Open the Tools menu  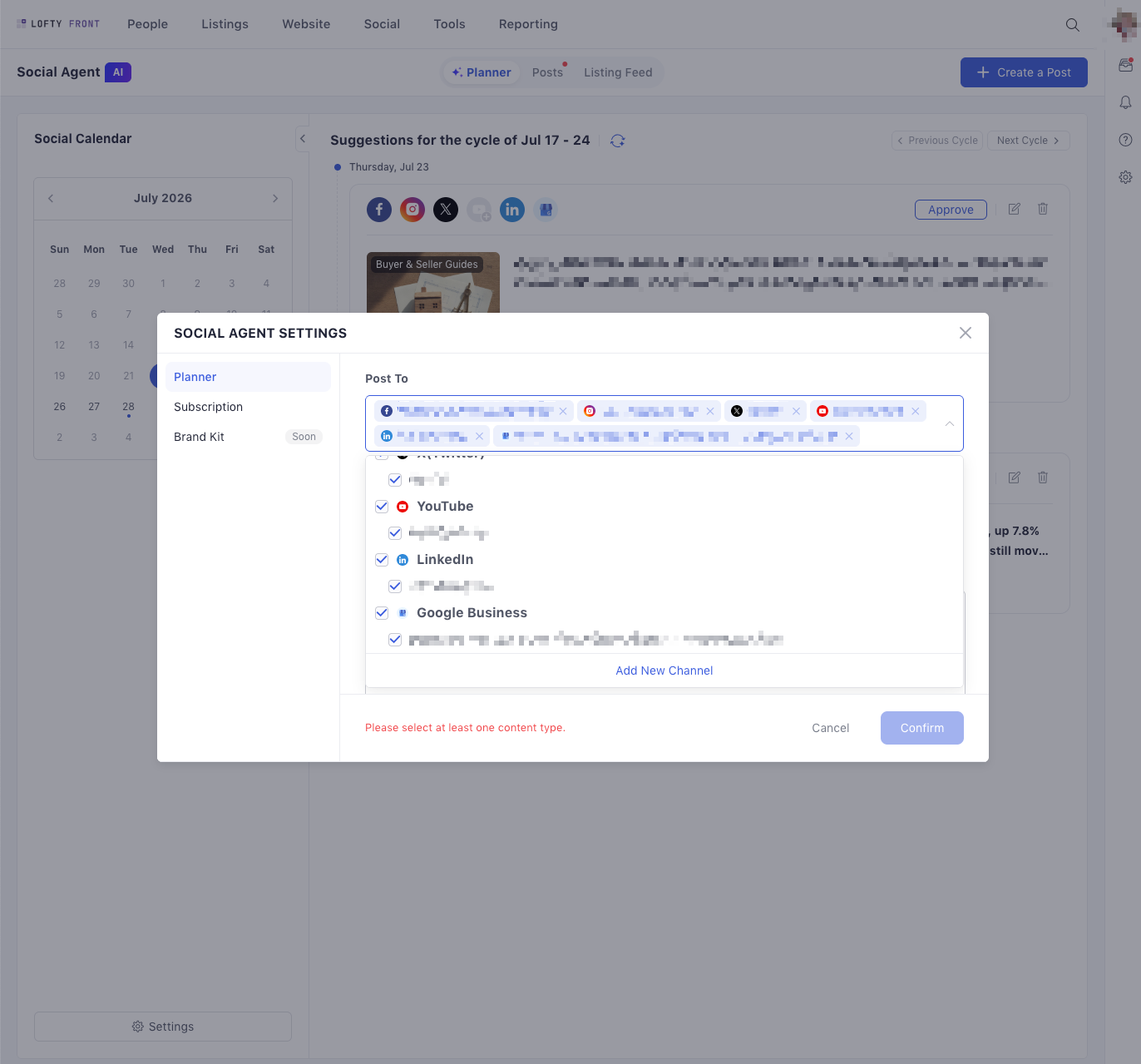tap(449, 24)
